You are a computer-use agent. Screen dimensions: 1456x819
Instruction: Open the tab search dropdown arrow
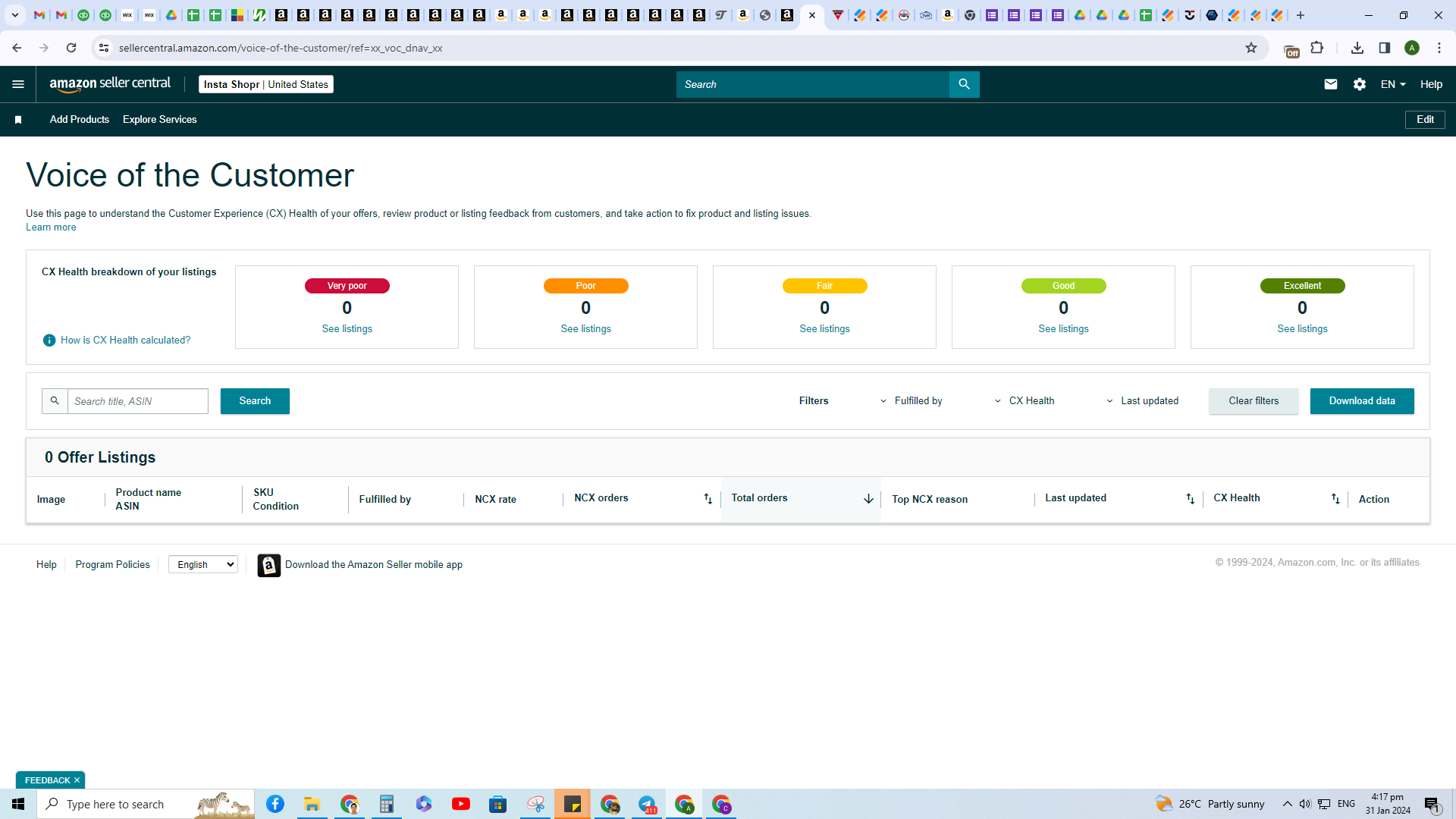[15, 15]
